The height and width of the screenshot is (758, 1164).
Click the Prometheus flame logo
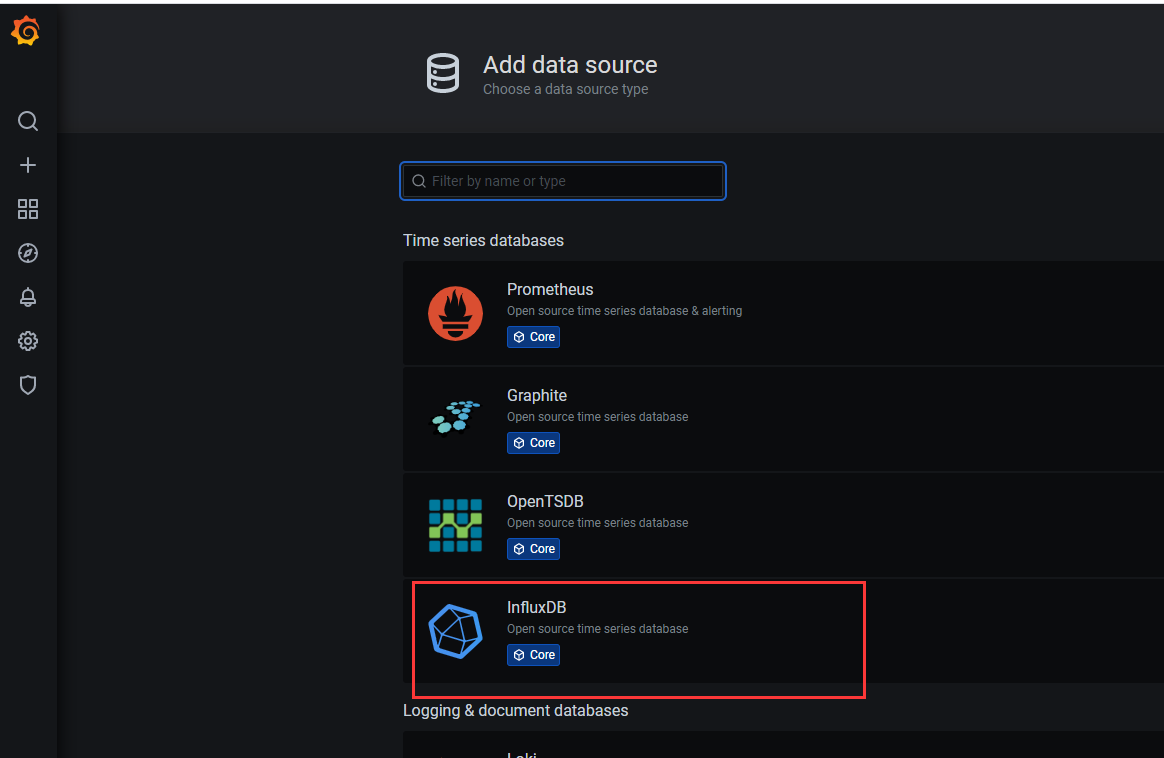point(455,313)
